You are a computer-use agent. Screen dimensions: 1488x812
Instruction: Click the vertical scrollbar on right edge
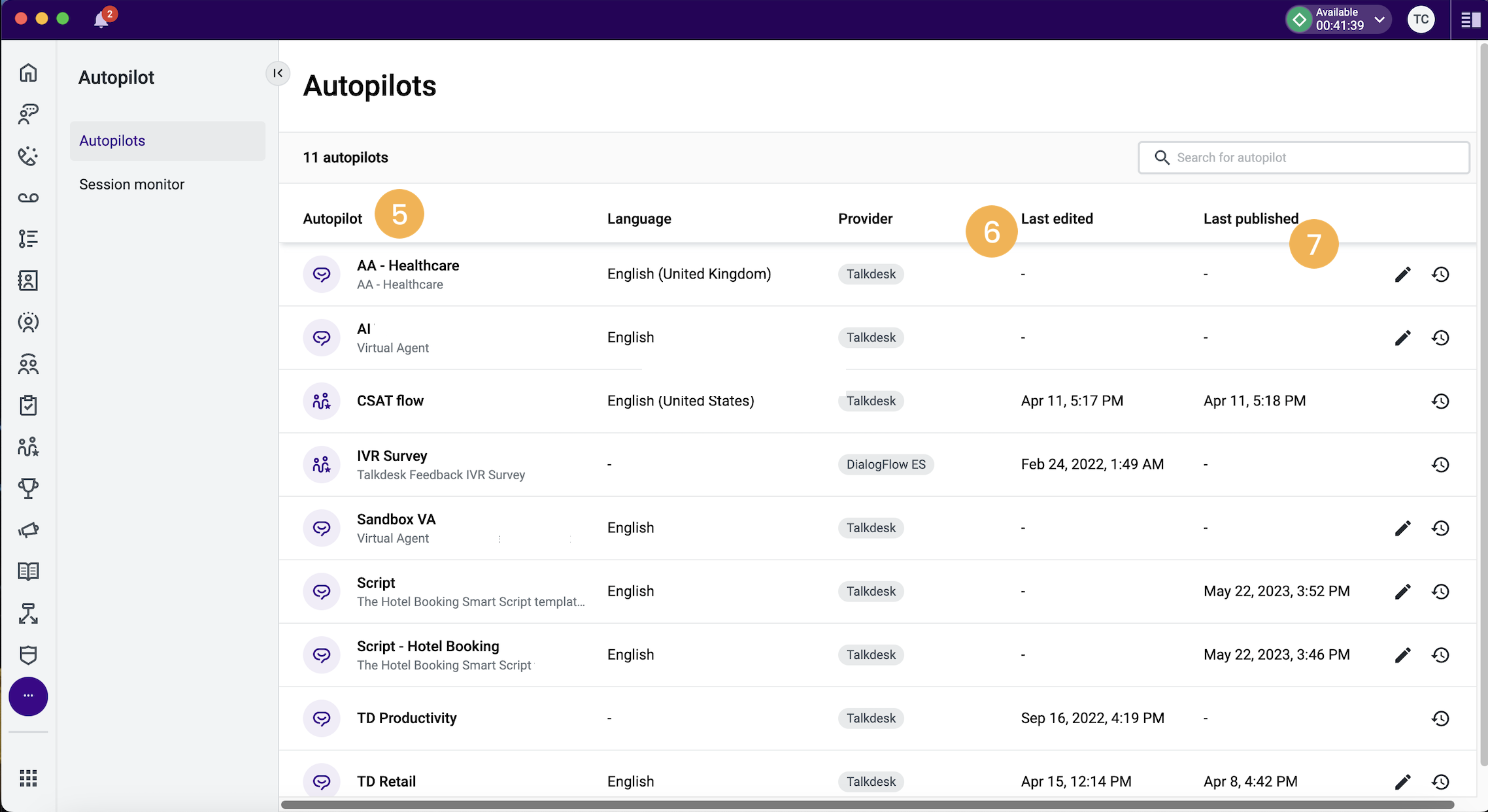click(x=1483, y=405)
